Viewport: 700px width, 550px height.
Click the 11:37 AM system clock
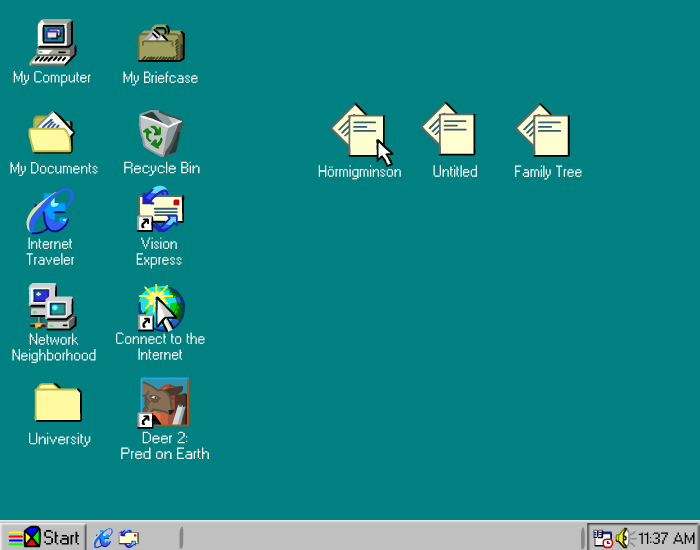tap(666, 538)
